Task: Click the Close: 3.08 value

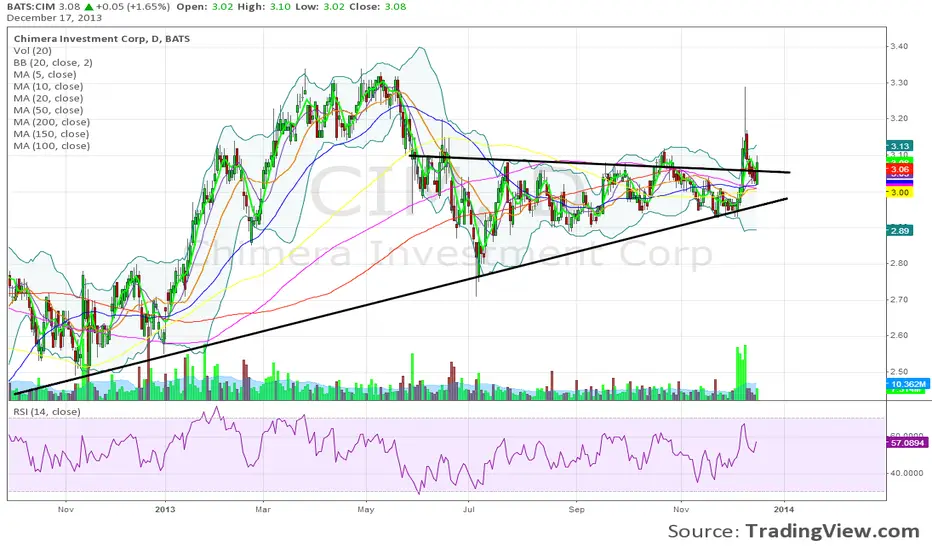Action: click(x=380, y=7)
